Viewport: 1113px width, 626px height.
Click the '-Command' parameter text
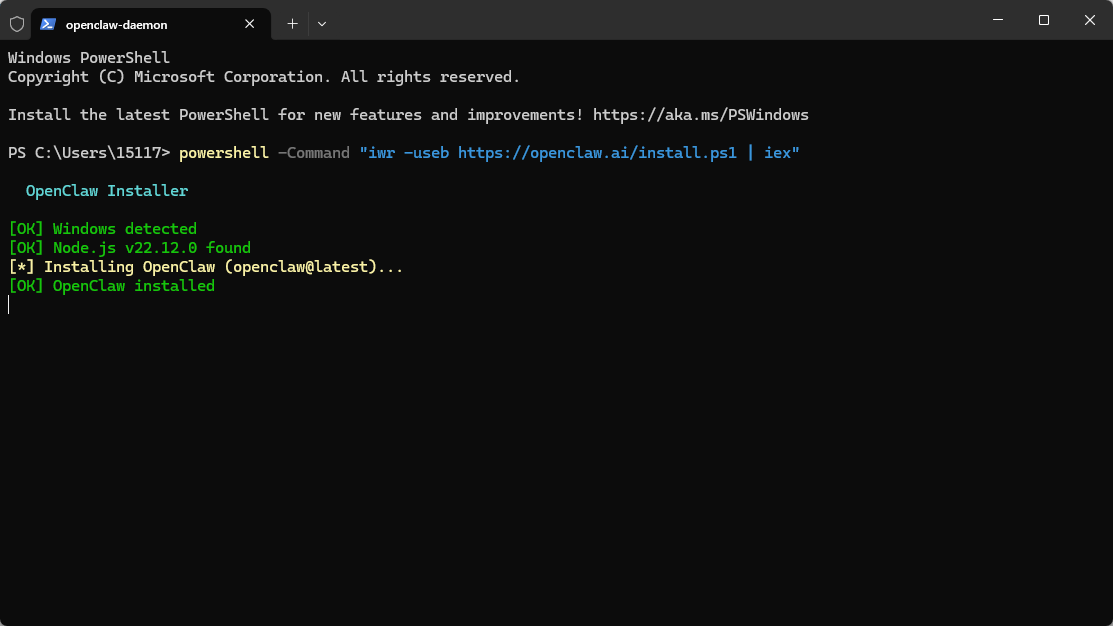click(314, 153)
